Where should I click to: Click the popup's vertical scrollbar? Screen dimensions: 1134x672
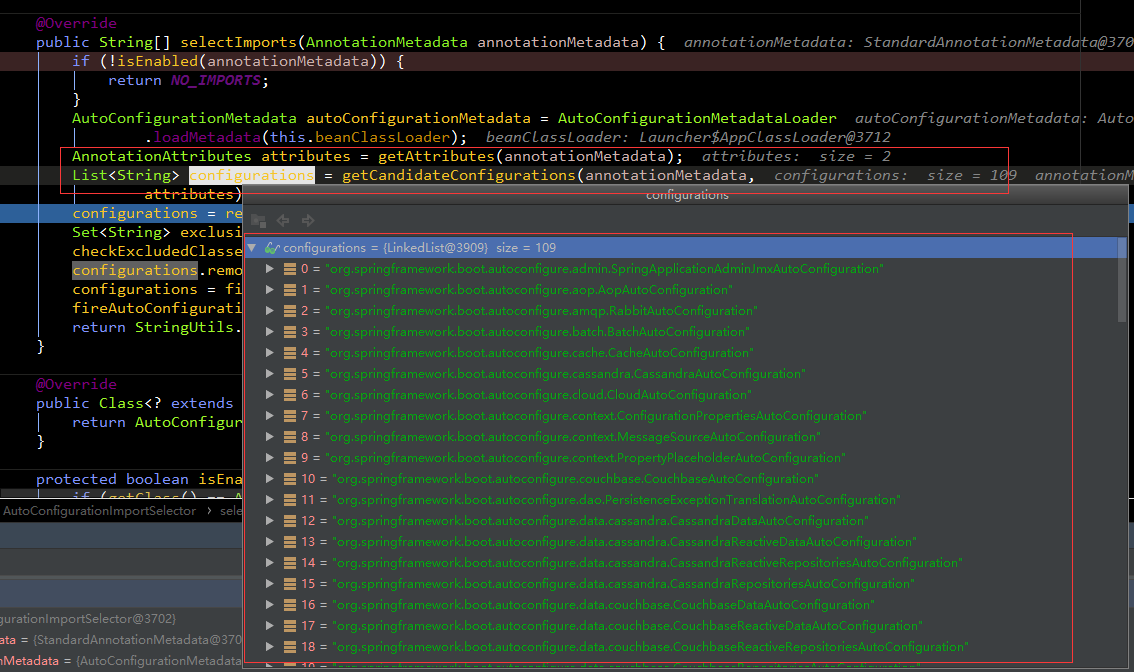(1122, 290)
